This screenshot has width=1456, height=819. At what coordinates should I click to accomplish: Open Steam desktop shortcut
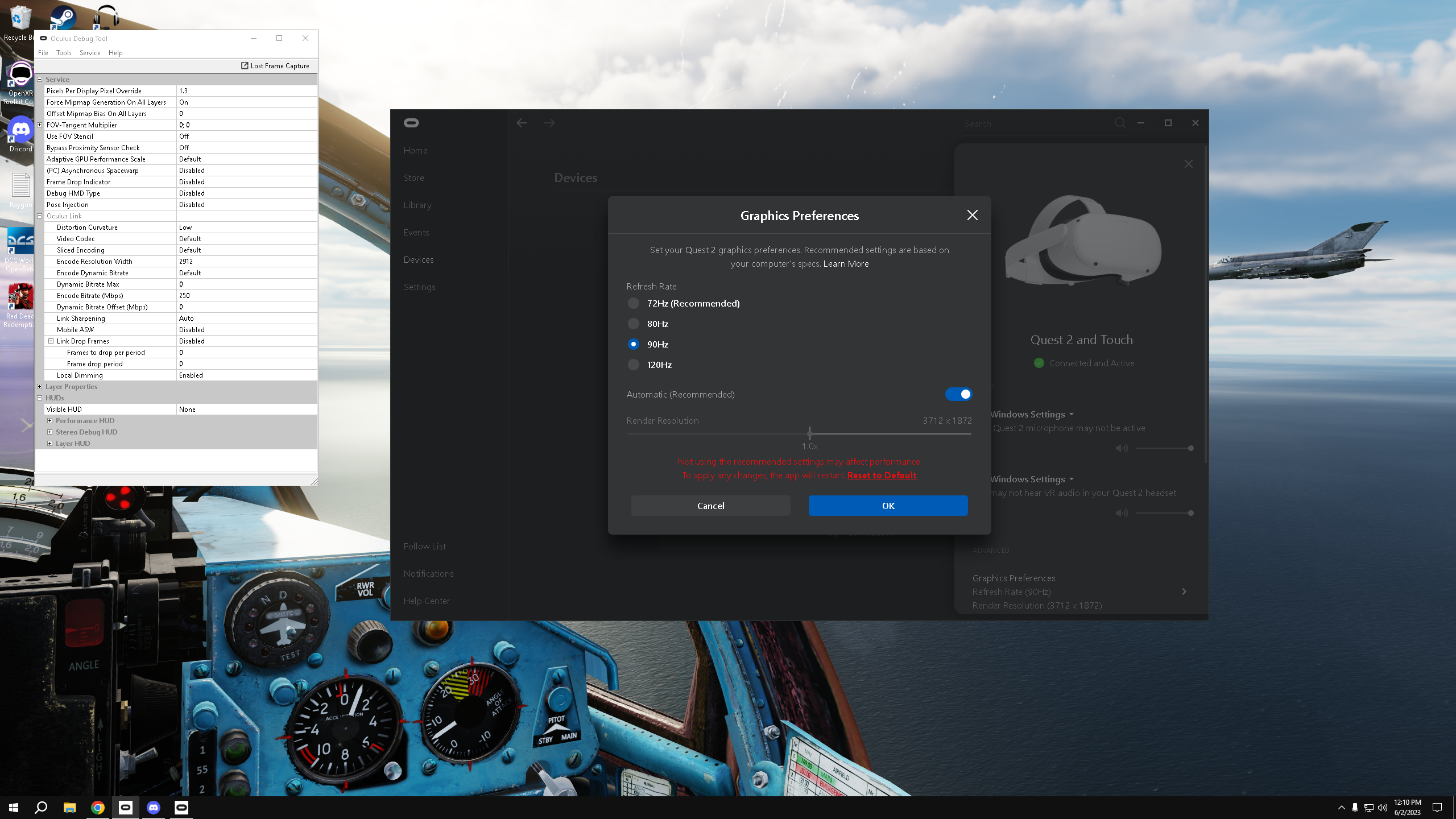63,17
